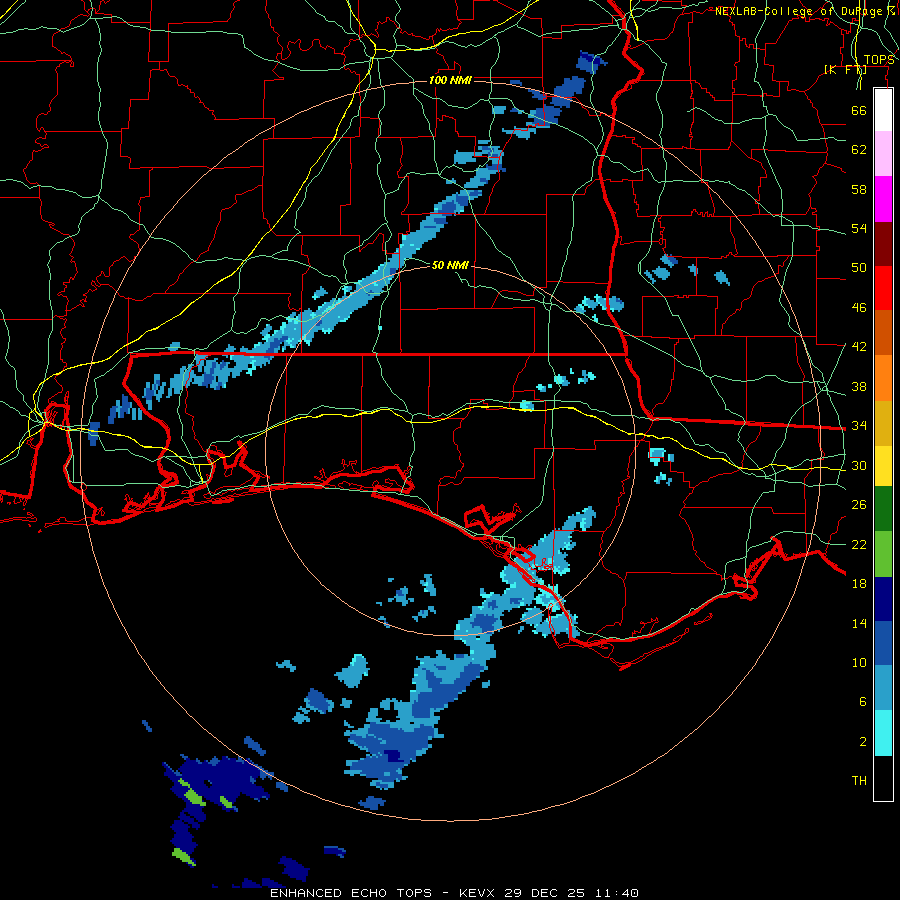Click the "29 DEC 25" date text
The image size is (900, 900).
tap(544, 893)
